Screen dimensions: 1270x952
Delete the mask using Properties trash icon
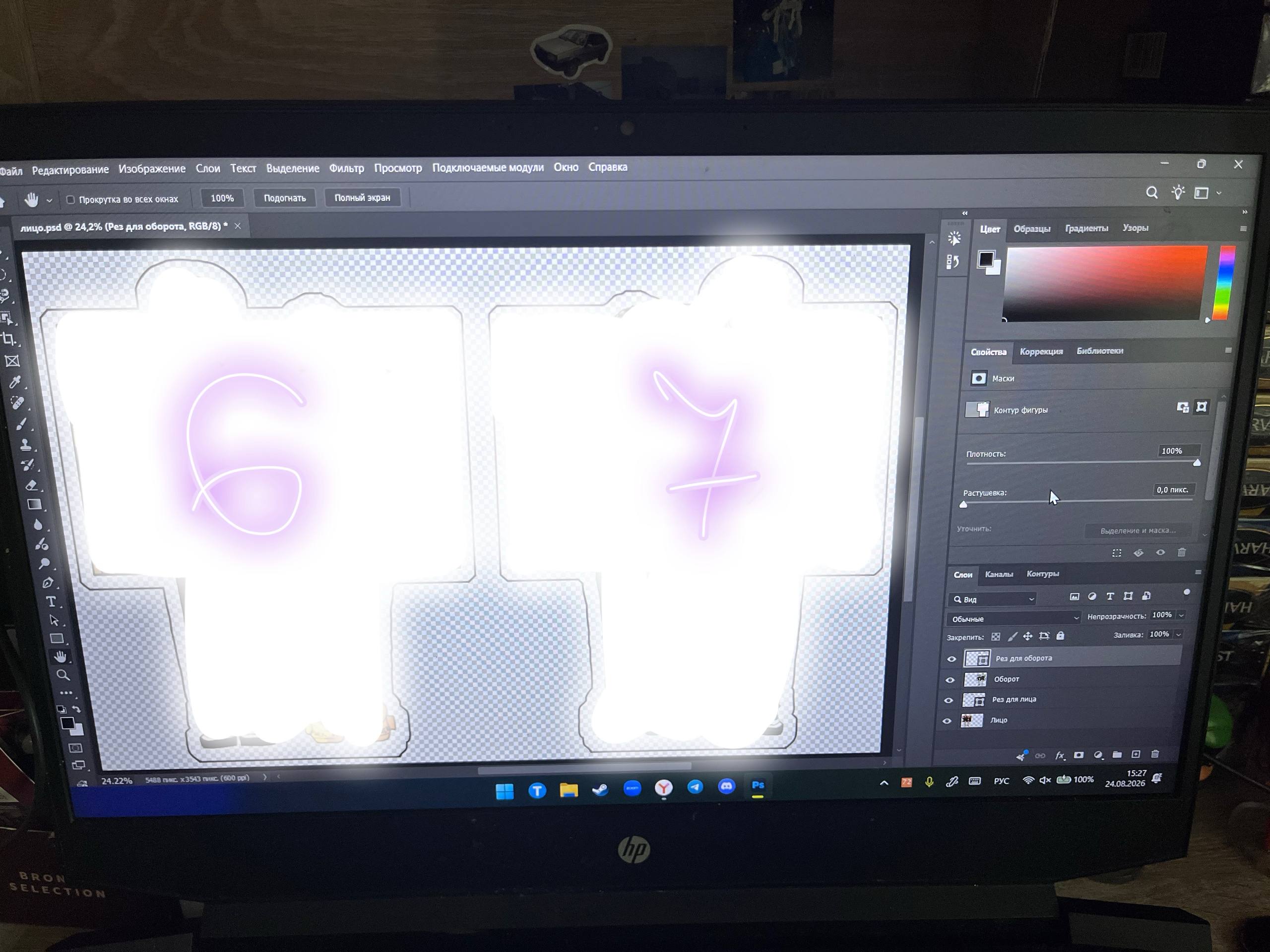coord(1182,552)
